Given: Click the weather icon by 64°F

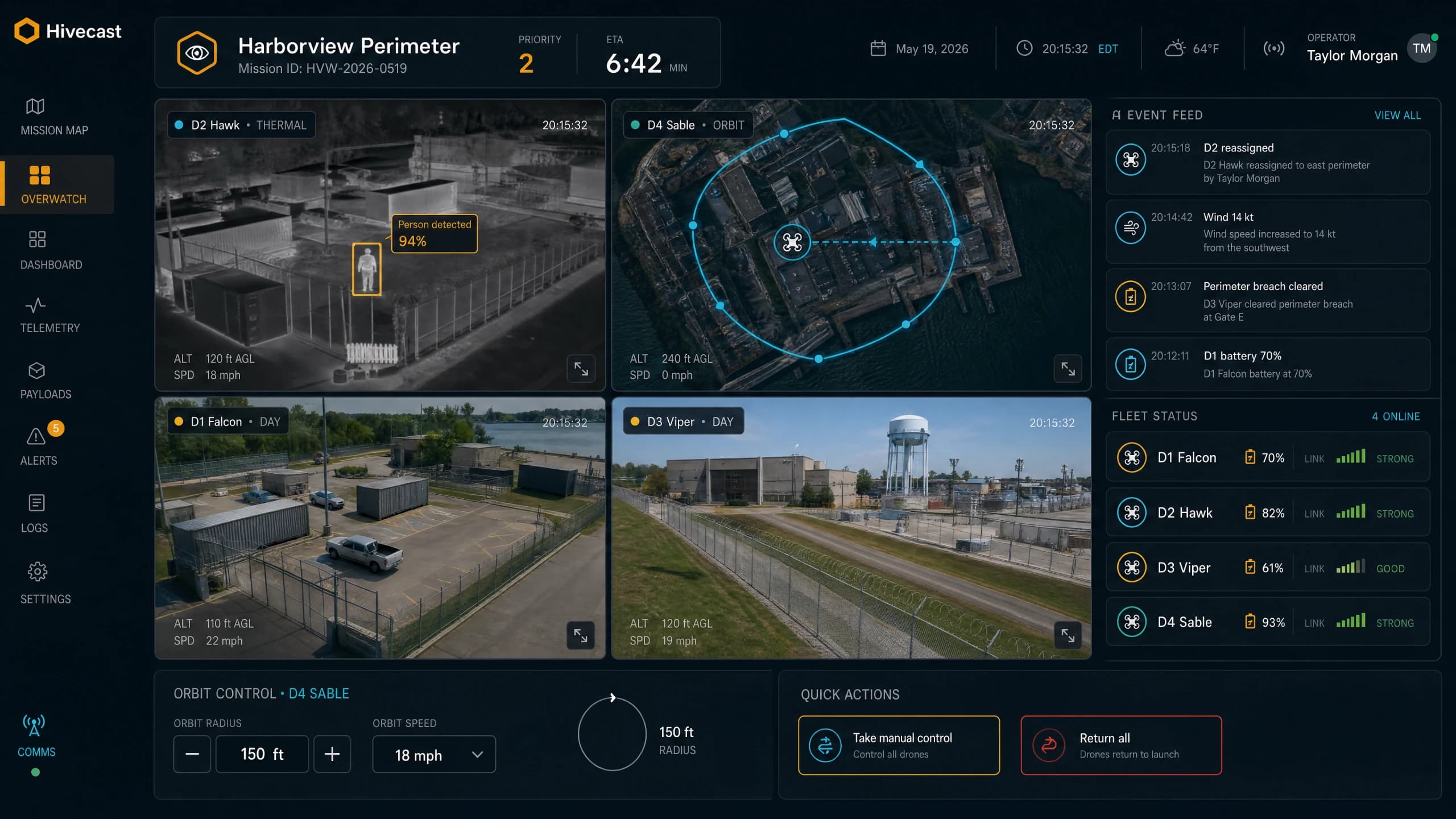Looking at the screenshot, I should [x=1175, y=48].
